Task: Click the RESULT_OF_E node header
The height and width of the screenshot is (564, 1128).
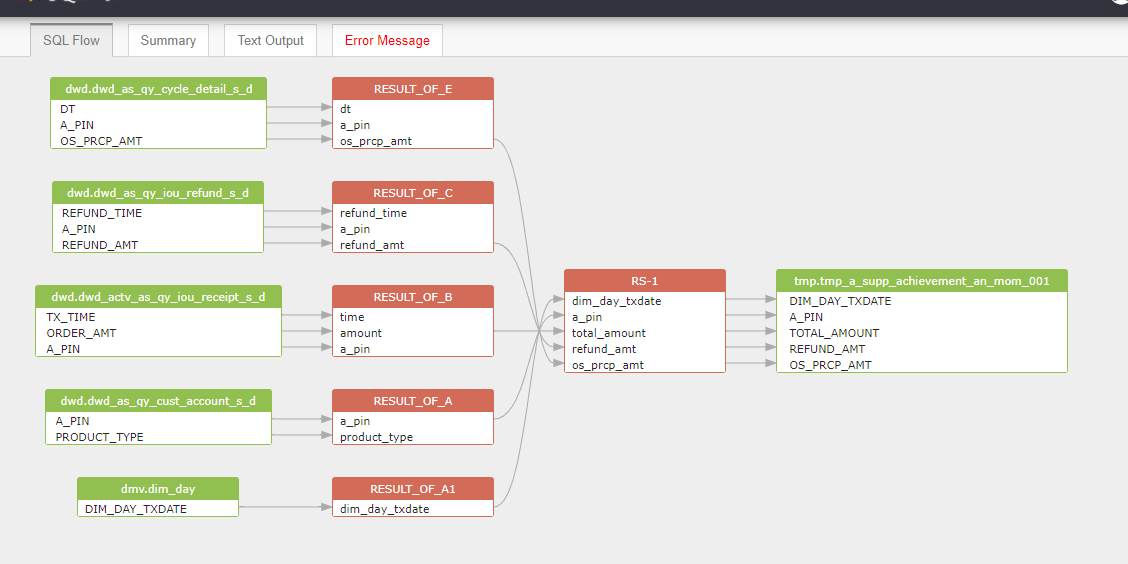Action: pyautogui.click(x=413, y=88)
